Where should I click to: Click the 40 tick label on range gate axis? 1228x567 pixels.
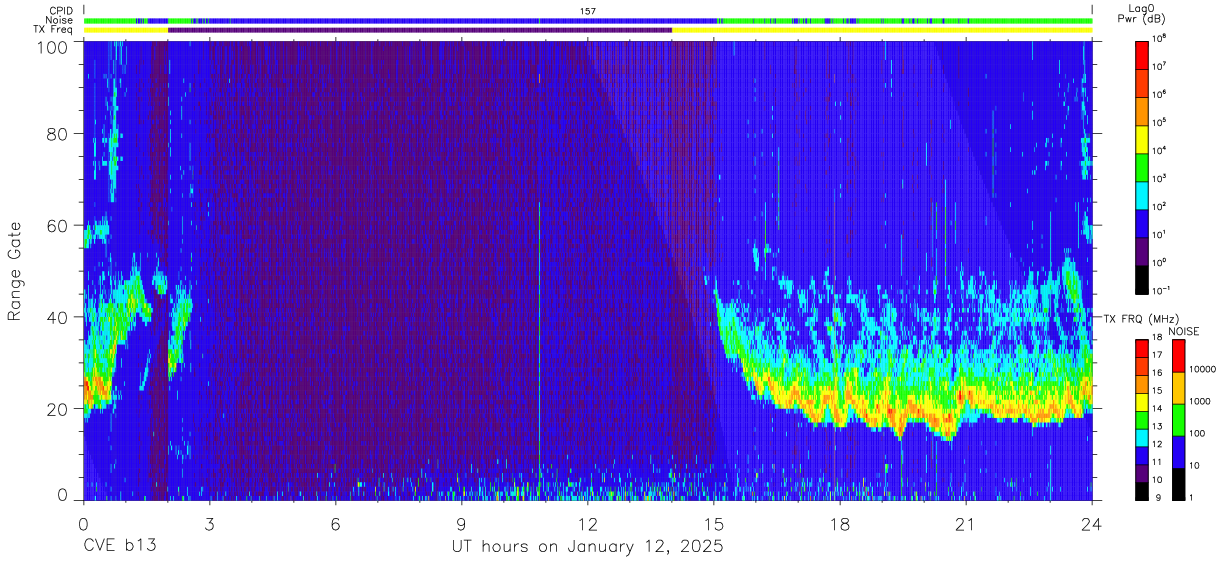pyautogui.click(x=58, y=317)
